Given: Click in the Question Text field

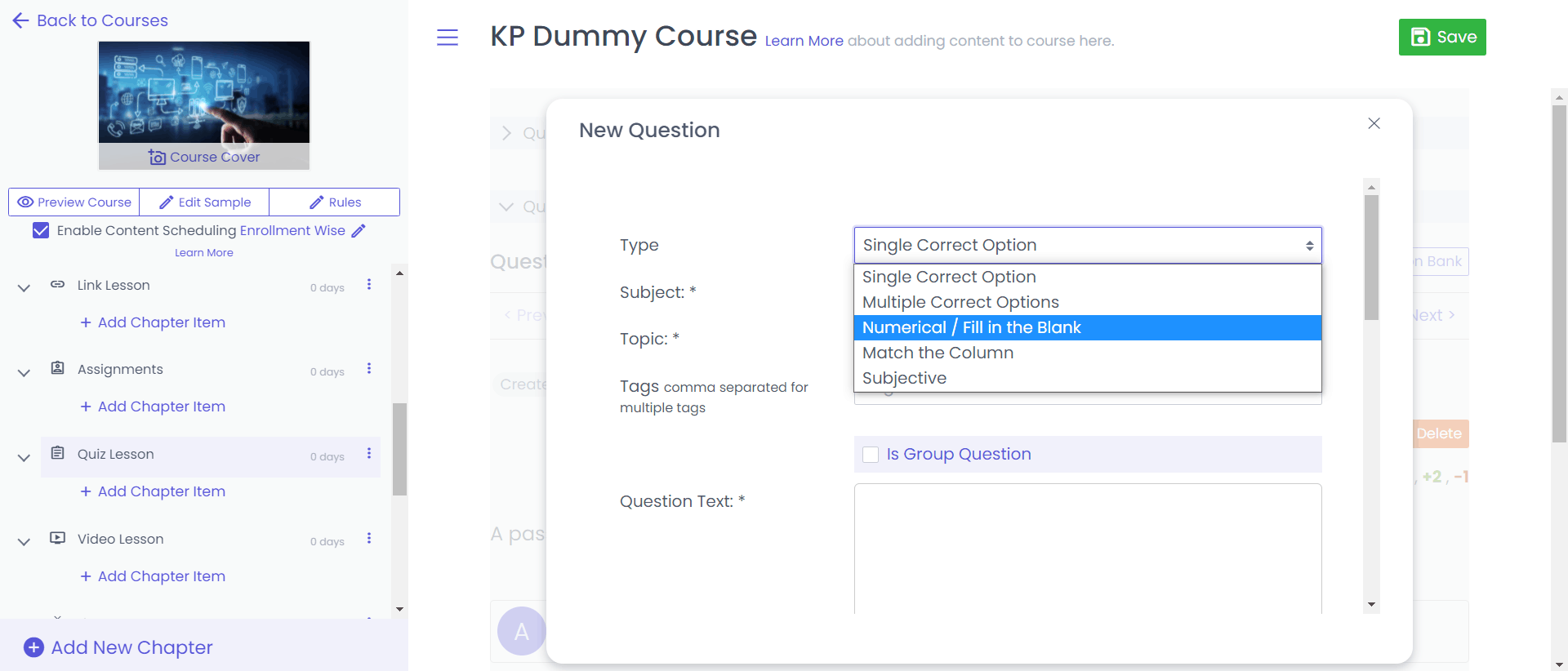Looking at the screenshot, I should point(1087,547).
